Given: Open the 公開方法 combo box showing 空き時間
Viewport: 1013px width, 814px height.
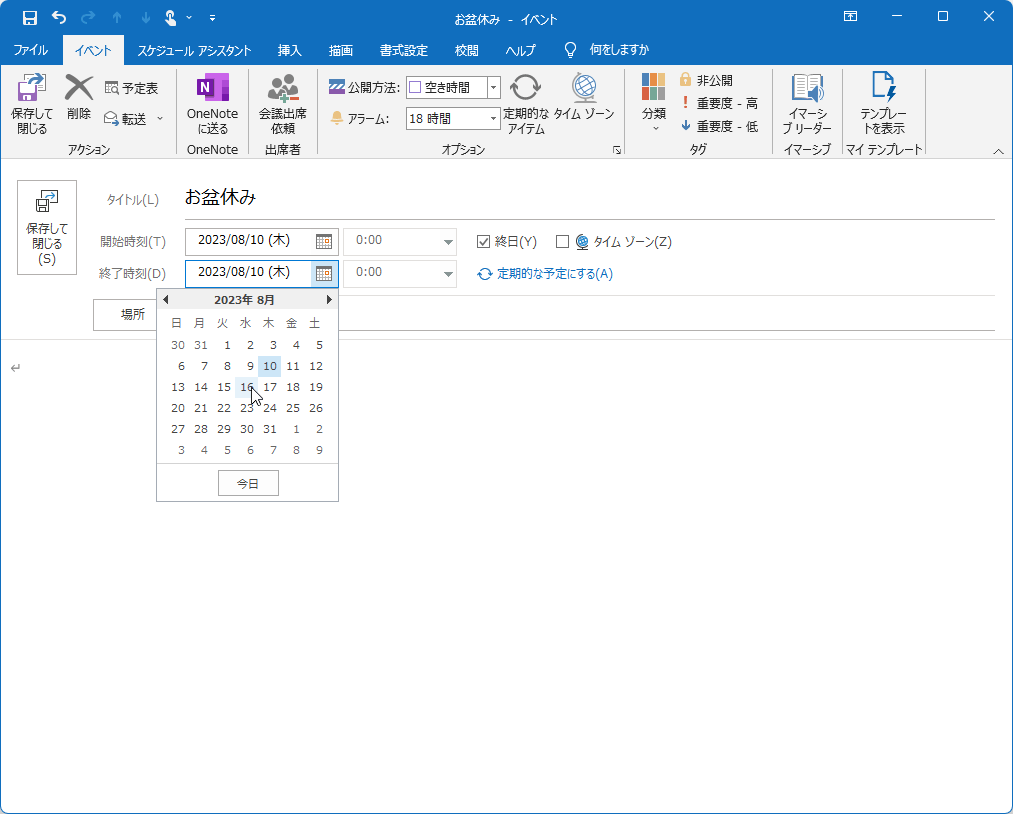Looking at the screenshot, I should [453, 87].
